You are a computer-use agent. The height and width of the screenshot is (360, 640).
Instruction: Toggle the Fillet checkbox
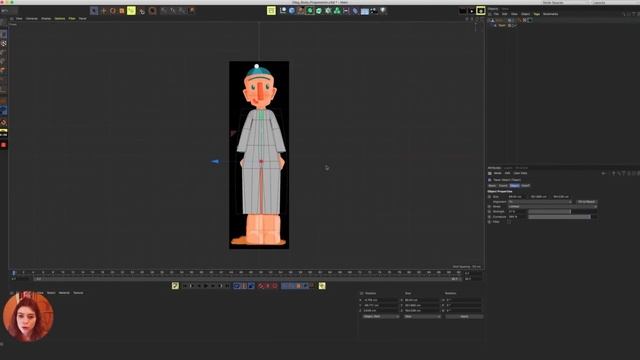coord(509,222)
